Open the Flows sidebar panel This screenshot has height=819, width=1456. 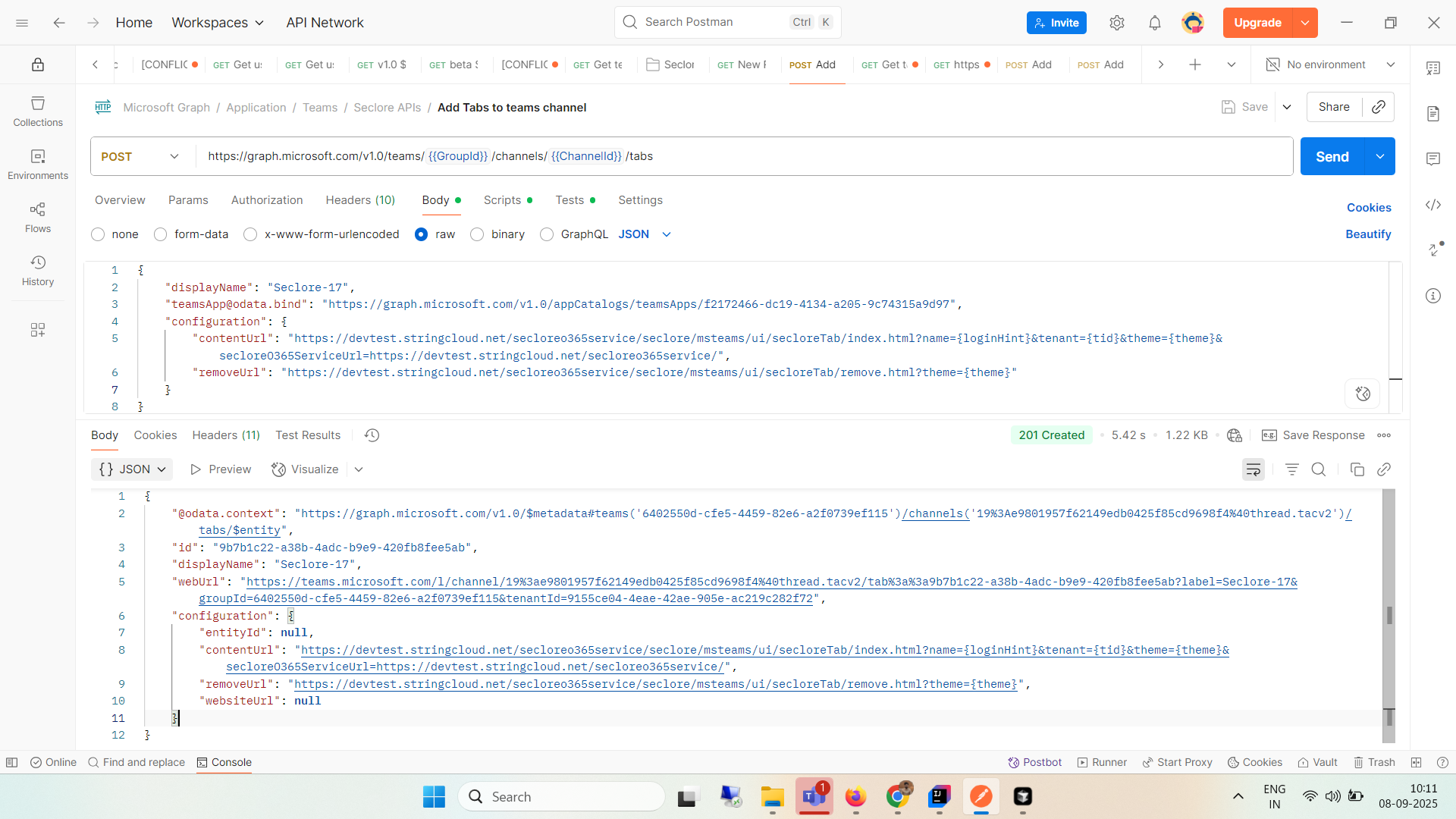(37, 218)
